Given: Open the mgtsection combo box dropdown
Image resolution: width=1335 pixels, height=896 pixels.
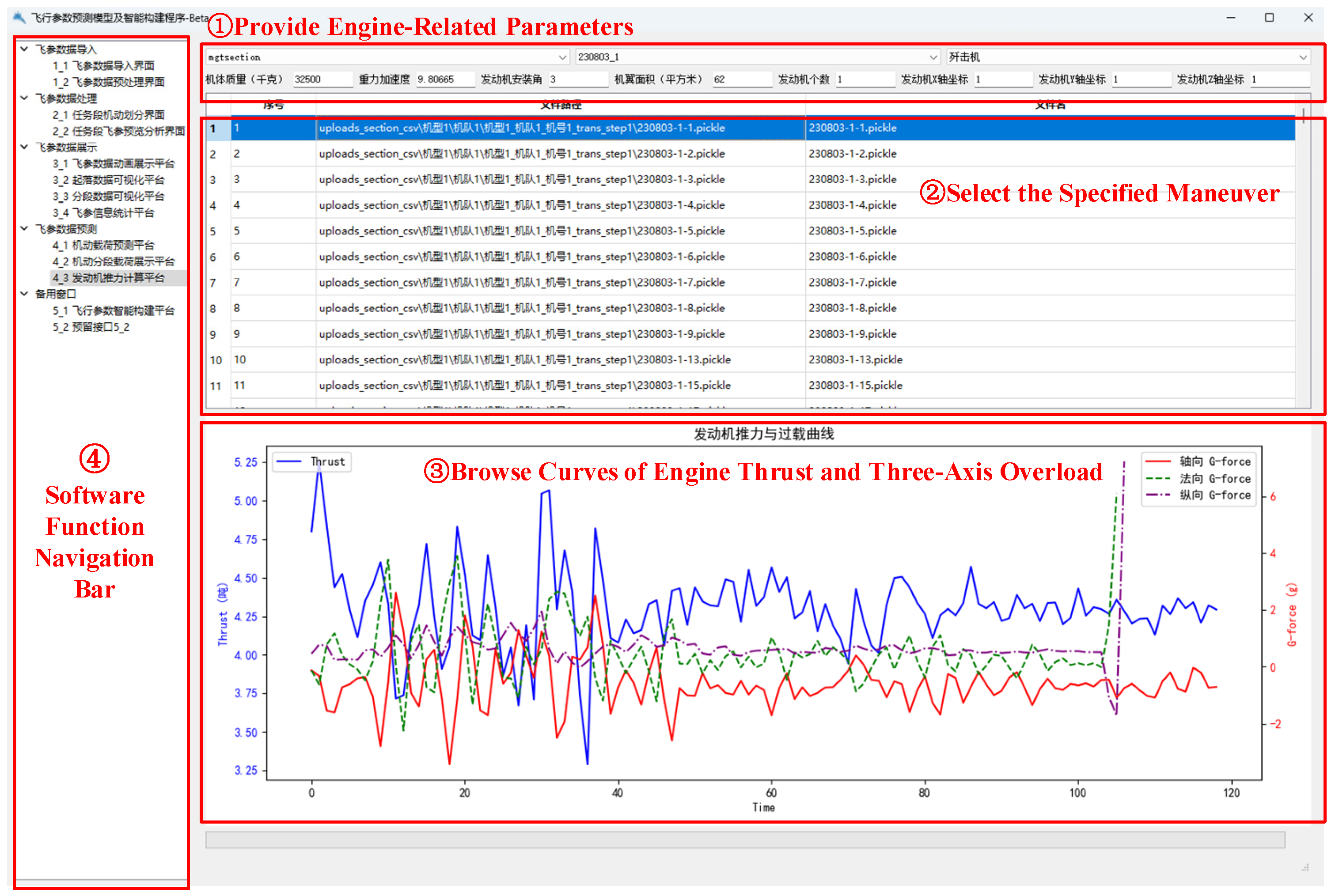Looking at the screenshot, I should (562, 57).
